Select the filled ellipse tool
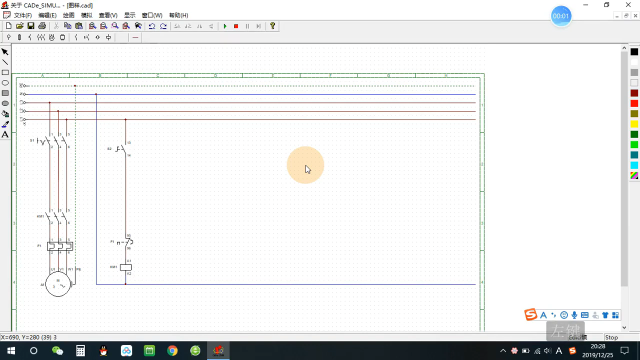Screen dimensions: 640x360 5,103
